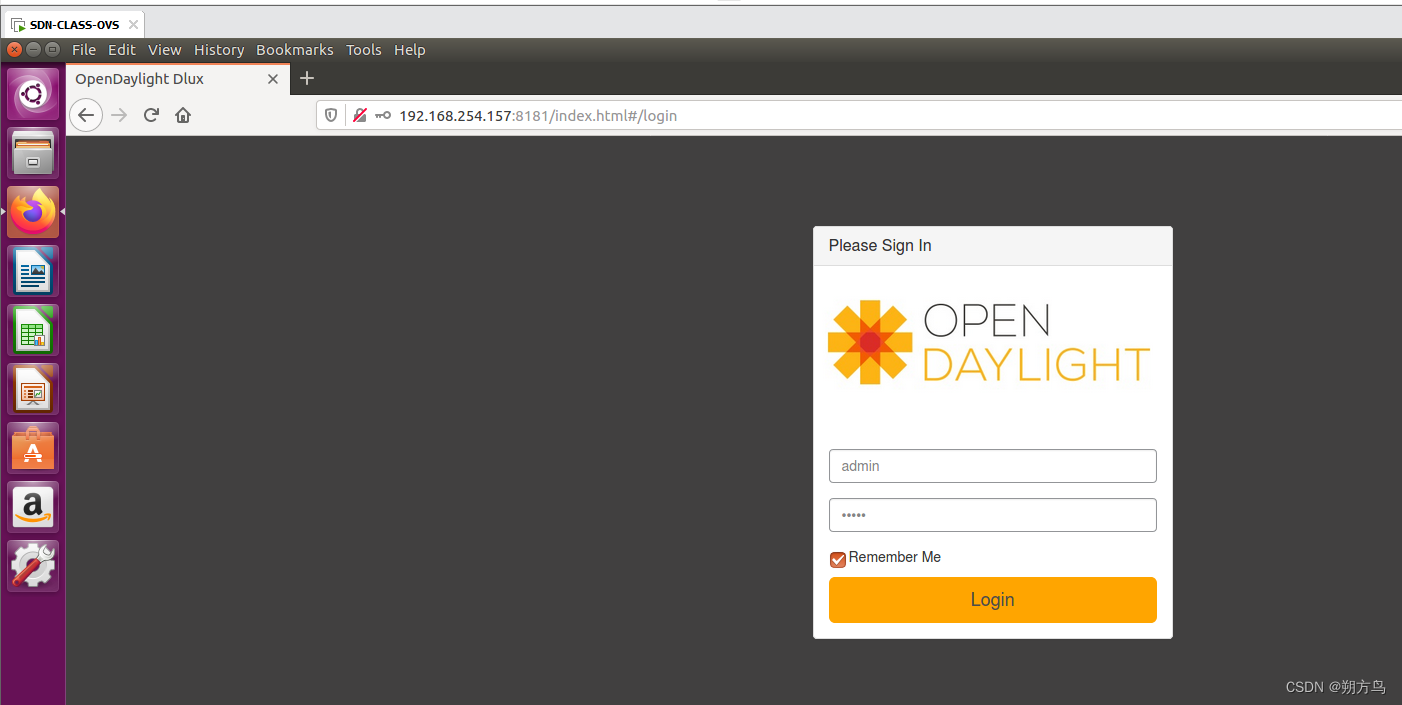Reload the current page
The image size is (1402, 705).
(151, 115)
